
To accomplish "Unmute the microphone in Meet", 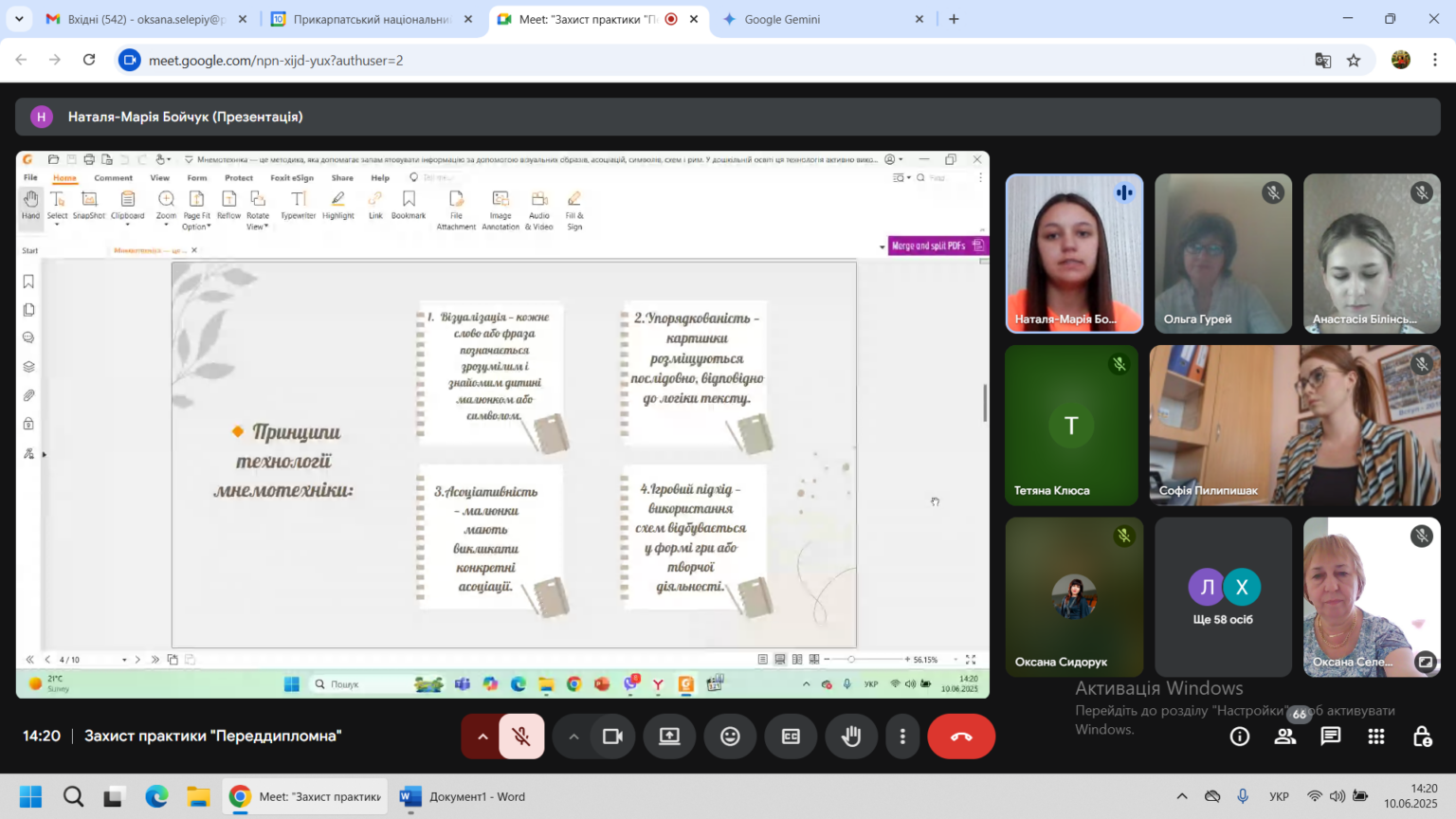I will (x=521, y=737).
